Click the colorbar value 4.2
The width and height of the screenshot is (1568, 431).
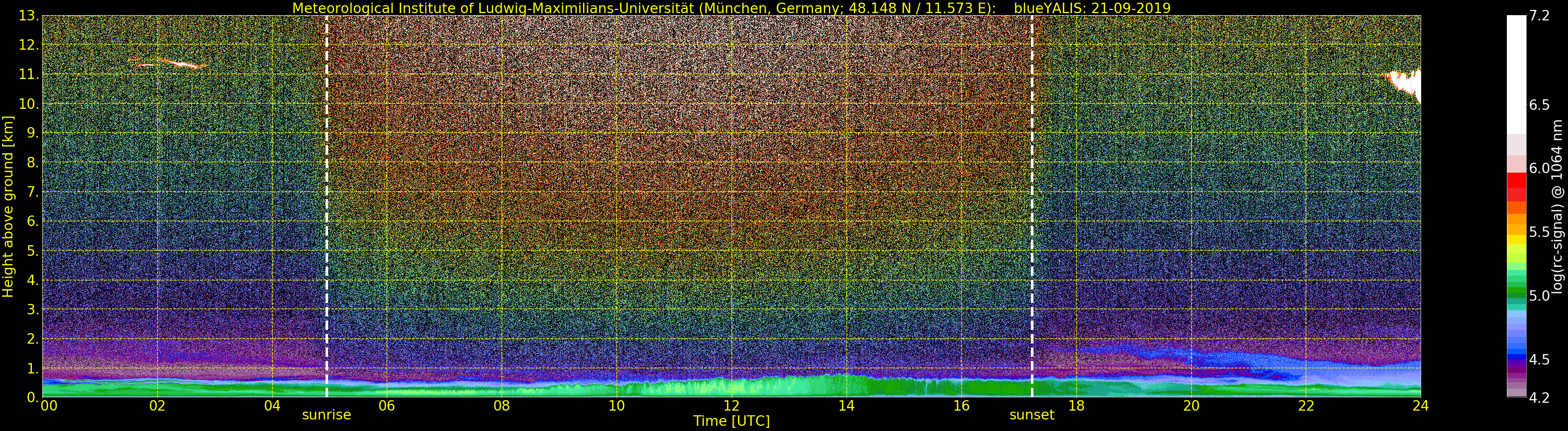tap(1539, 398)
